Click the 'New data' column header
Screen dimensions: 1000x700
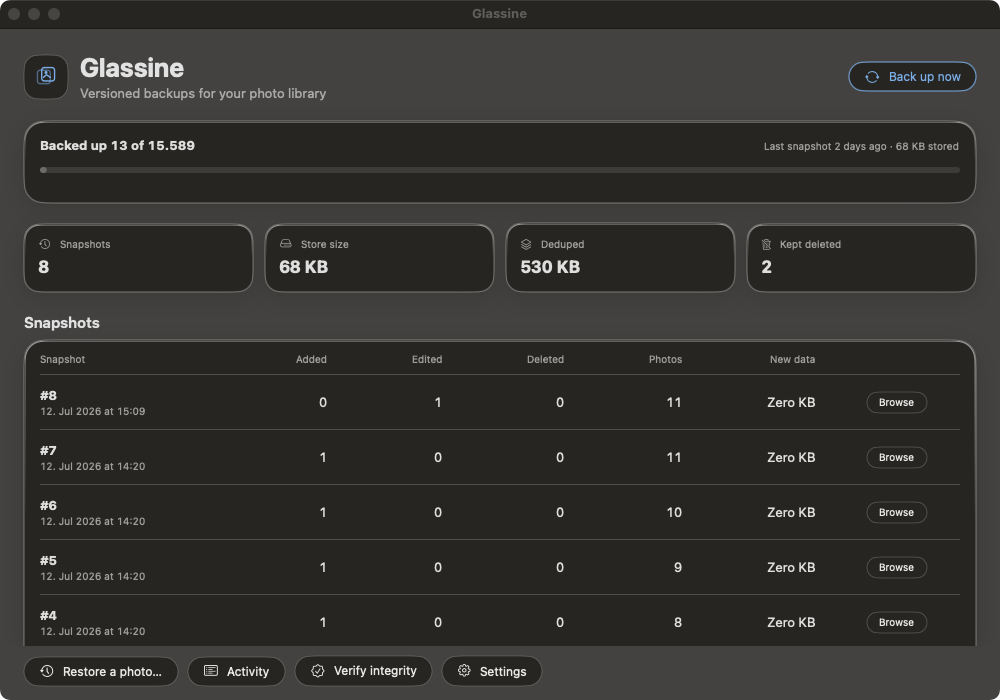pyautogui.click(x=792, y=360)
